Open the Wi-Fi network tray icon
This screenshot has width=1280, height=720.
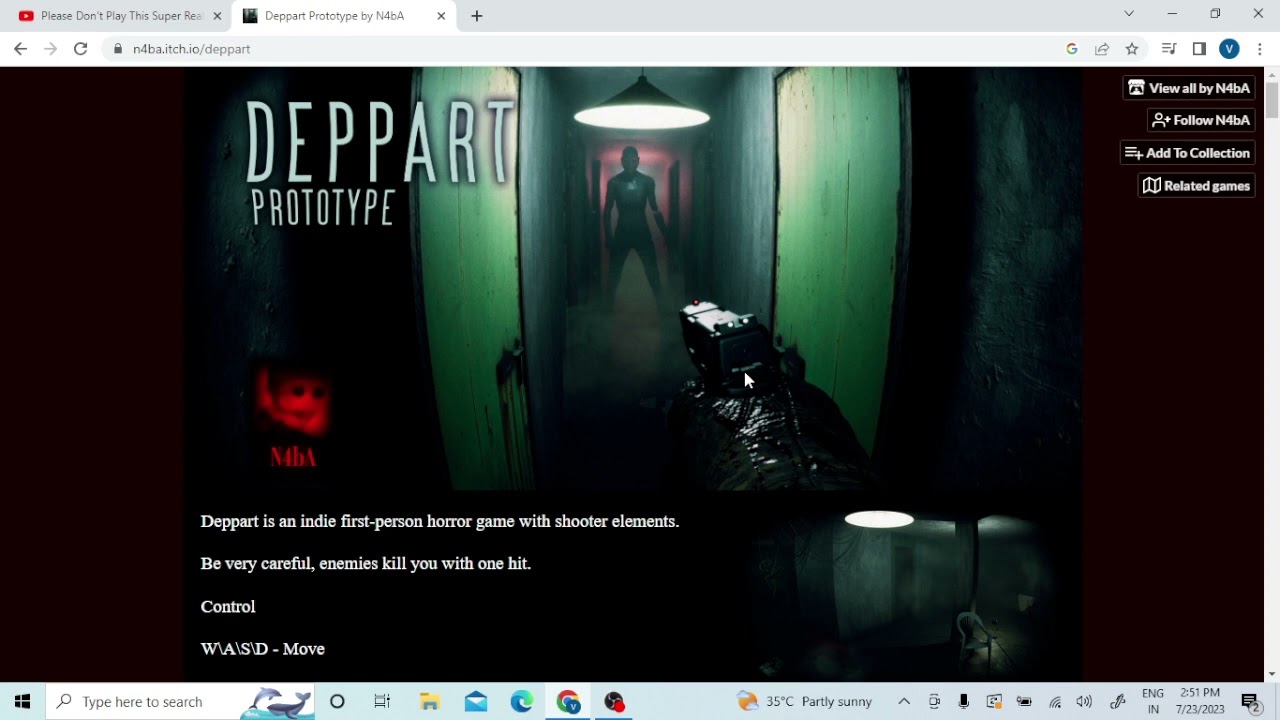pos(1055,701)
